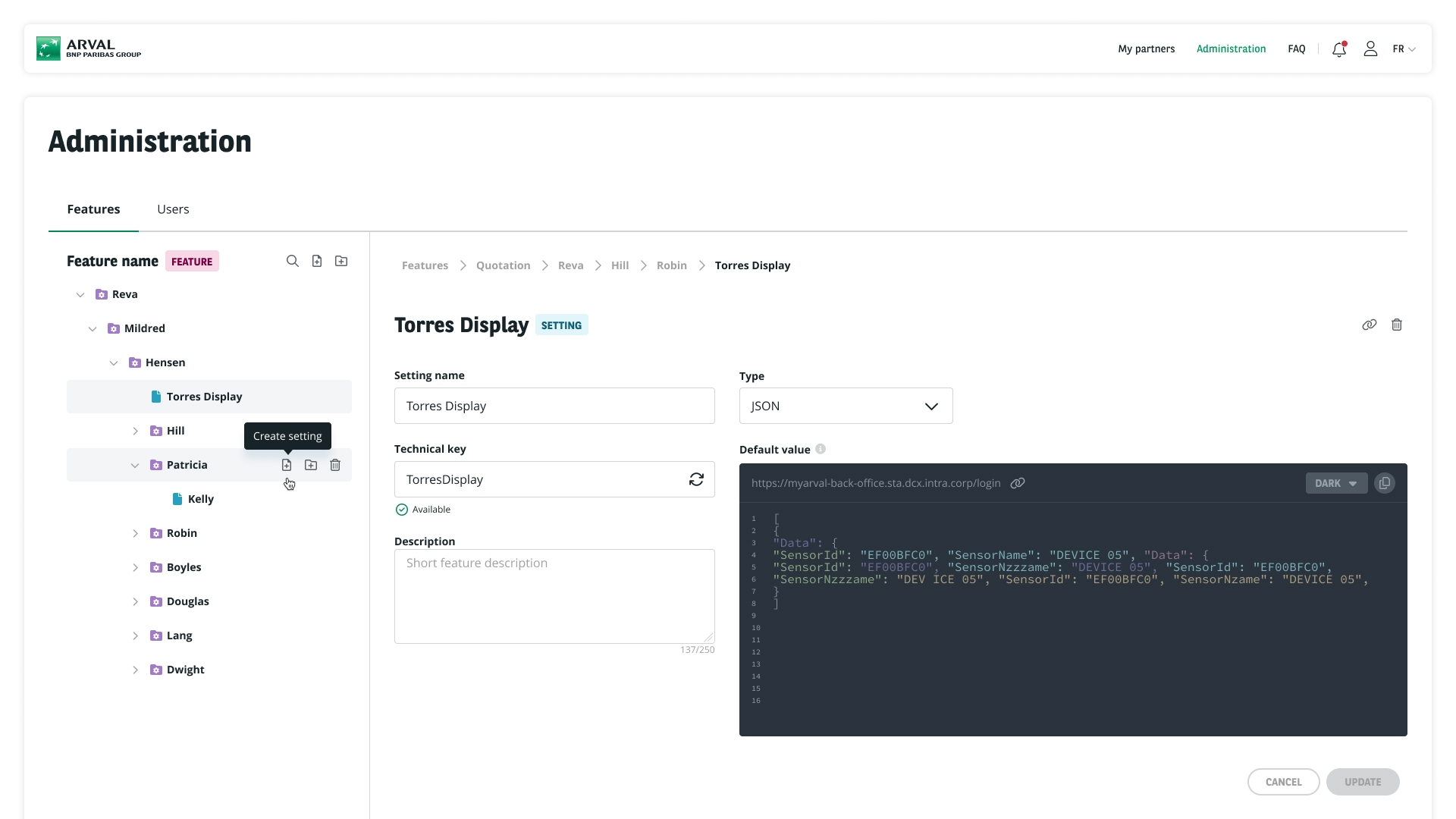Click Mildred folder icon in tree
Viewport: 1456px width, 819px height.
coord(114,328)
